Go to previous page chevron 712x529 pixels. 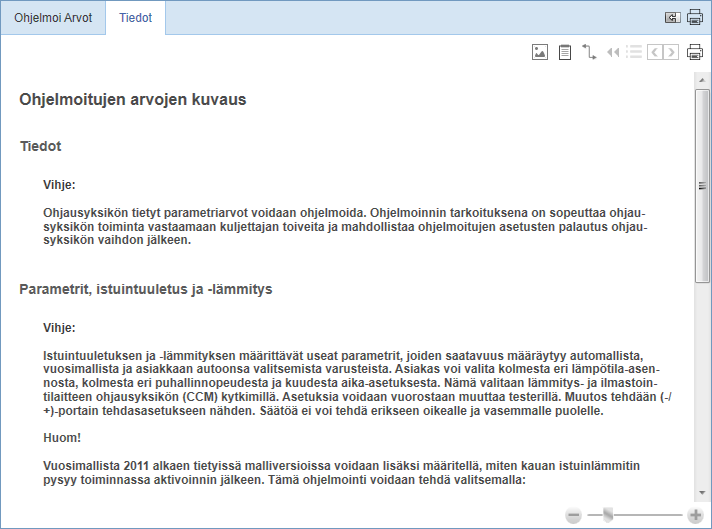tap(654, 52)
